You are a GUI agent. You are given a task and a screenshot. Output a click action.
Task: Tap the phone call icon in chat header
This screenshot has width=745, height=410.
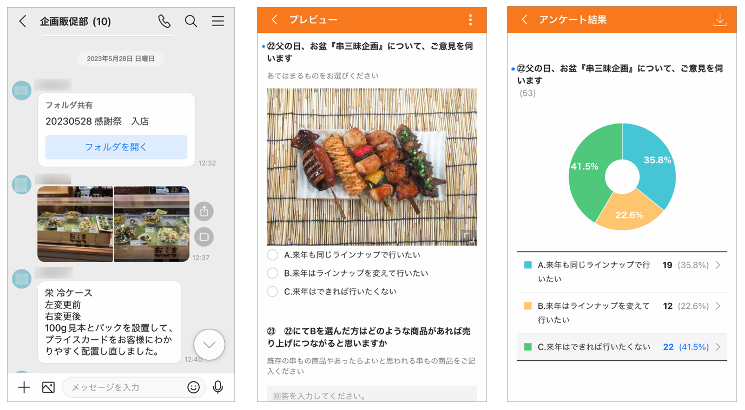tap(164, 21)
